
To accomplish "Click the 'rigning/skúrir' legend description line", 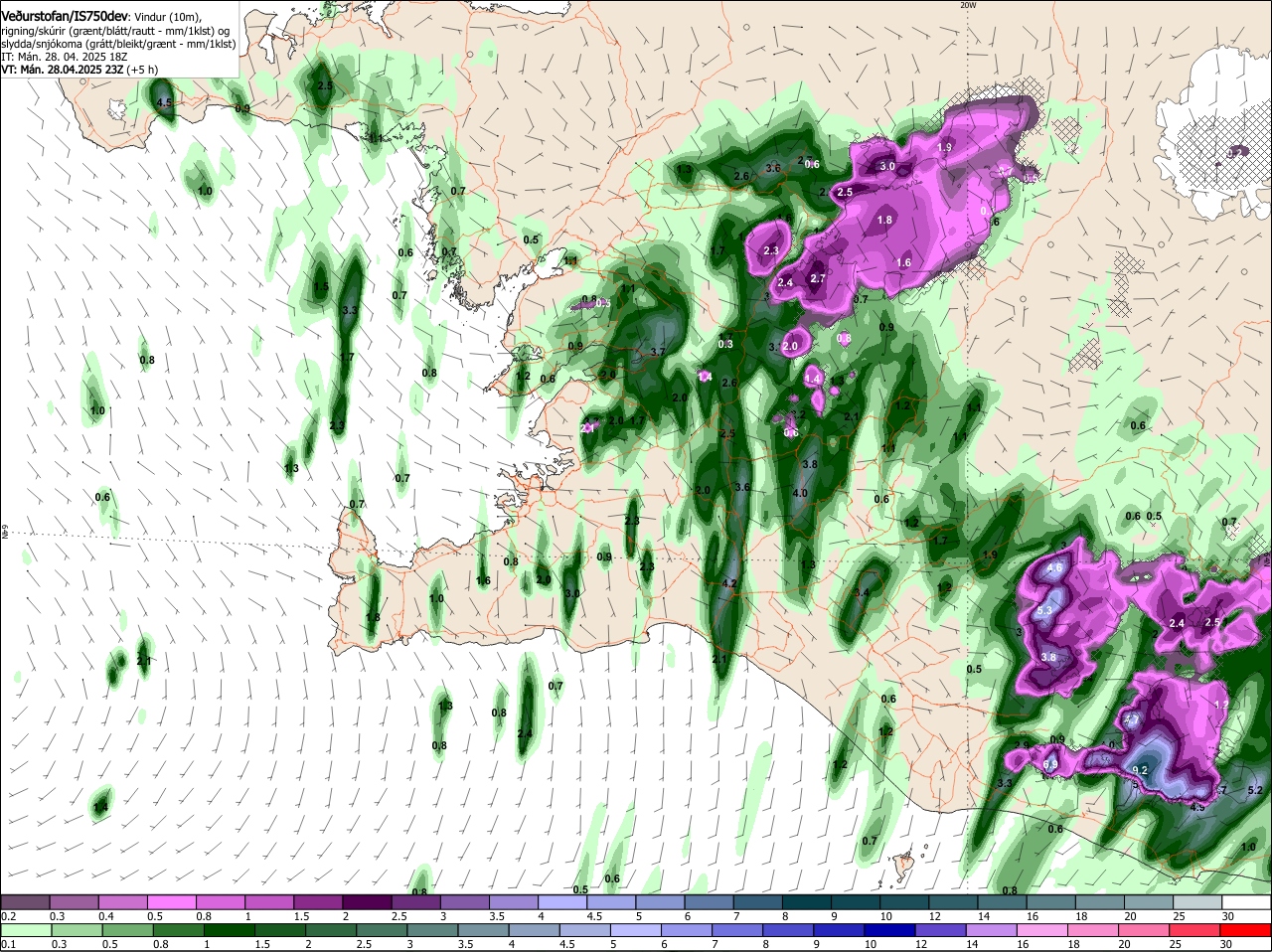I will [113, 31].
